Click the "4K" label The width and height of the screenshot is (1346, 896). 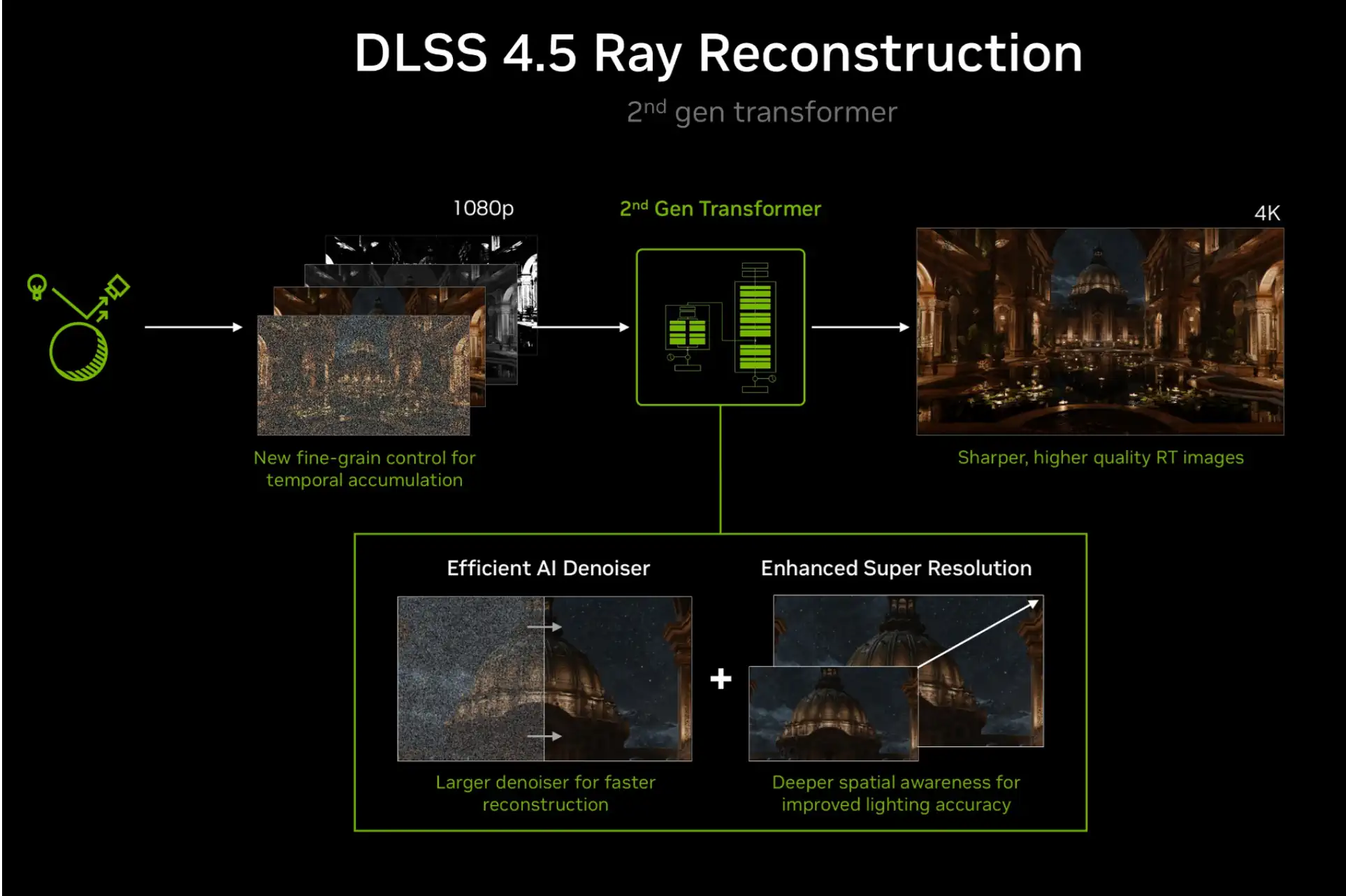point(1267,213)
